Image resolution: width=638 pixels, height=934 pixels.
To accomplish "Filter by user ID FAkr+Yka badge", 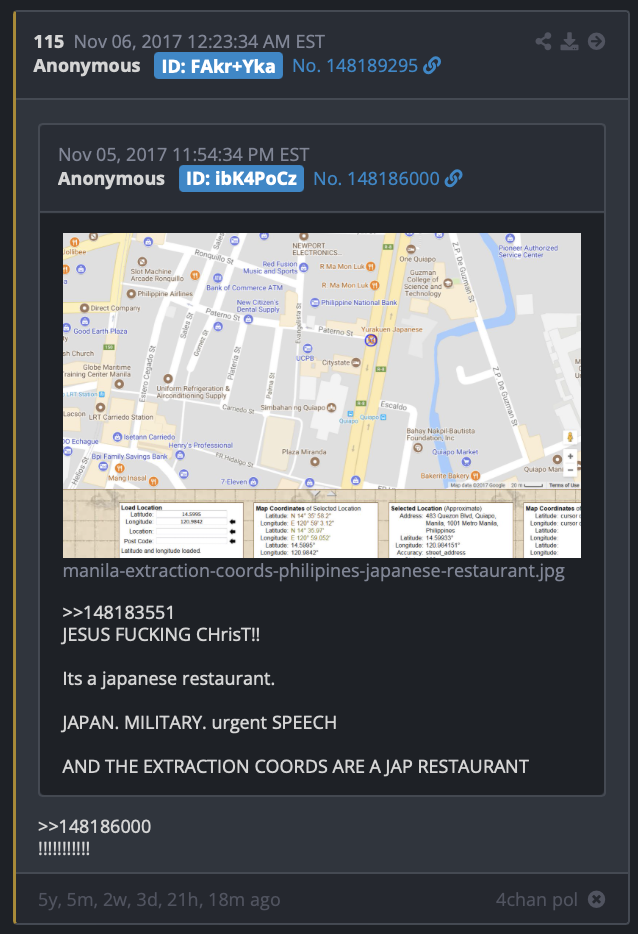I will pyautogui.click(x=218, y=66).
